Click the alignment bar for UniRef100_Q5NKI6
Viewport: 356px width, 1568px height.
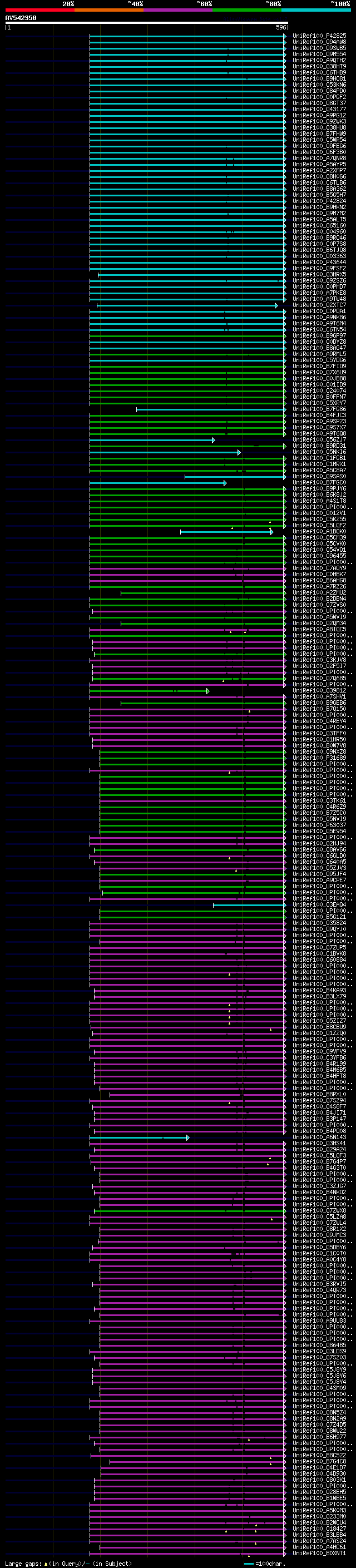(165, 452)
